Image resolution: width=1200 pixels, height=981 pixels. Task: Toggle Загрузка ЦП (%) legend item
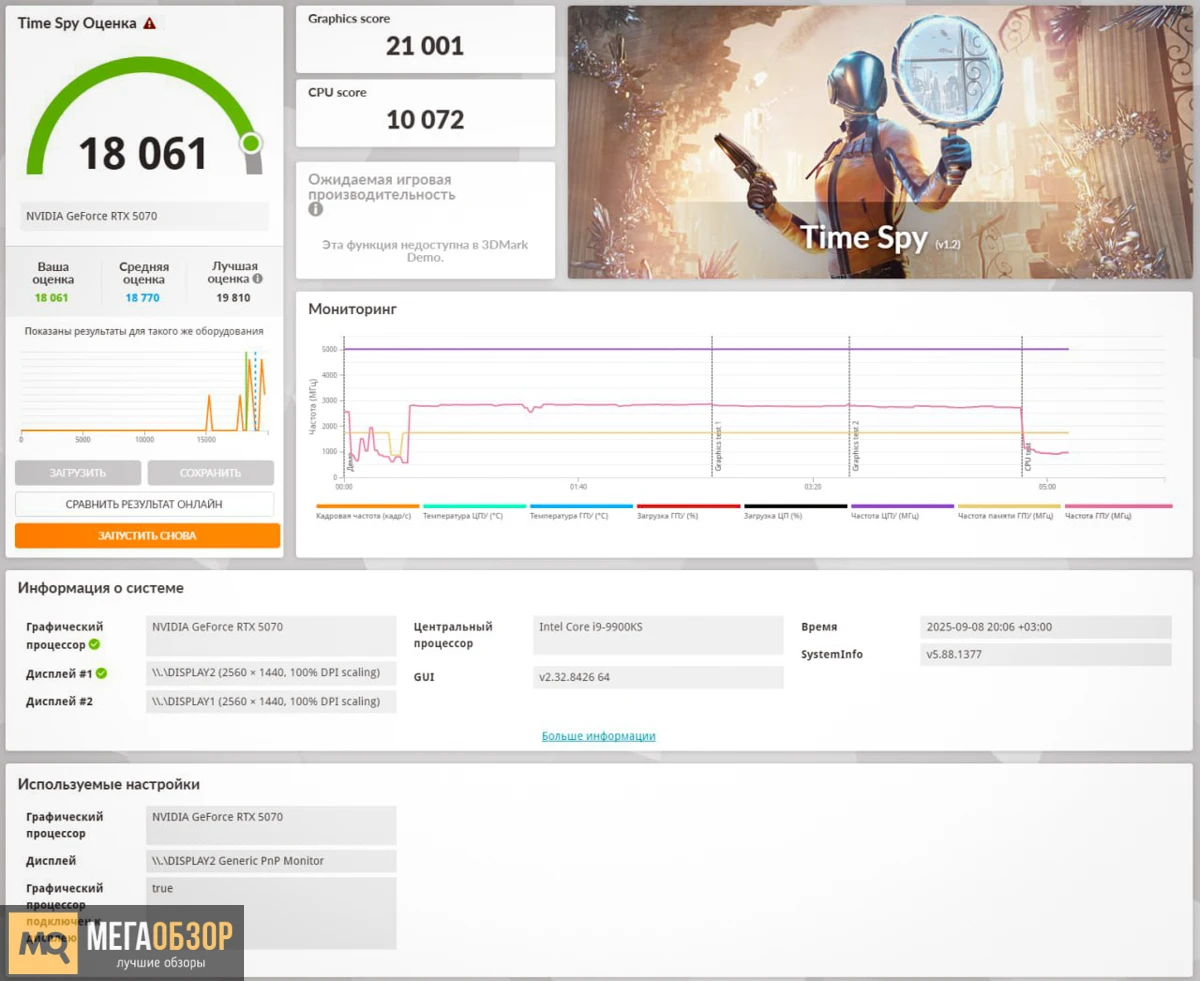pyautogui.click(x=795, y=511)
